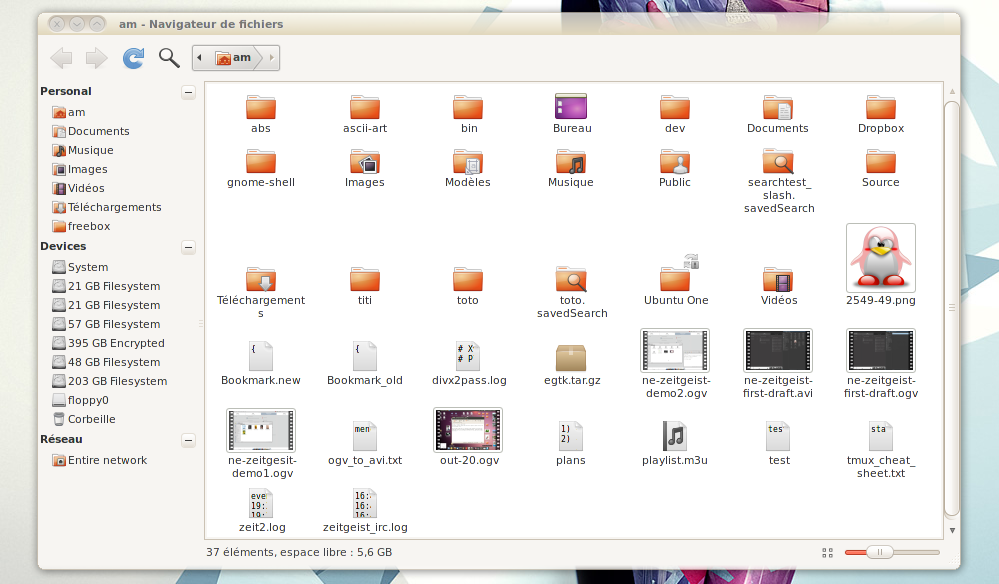
Task: Refresh the current folder view
Action: (132, 58)
